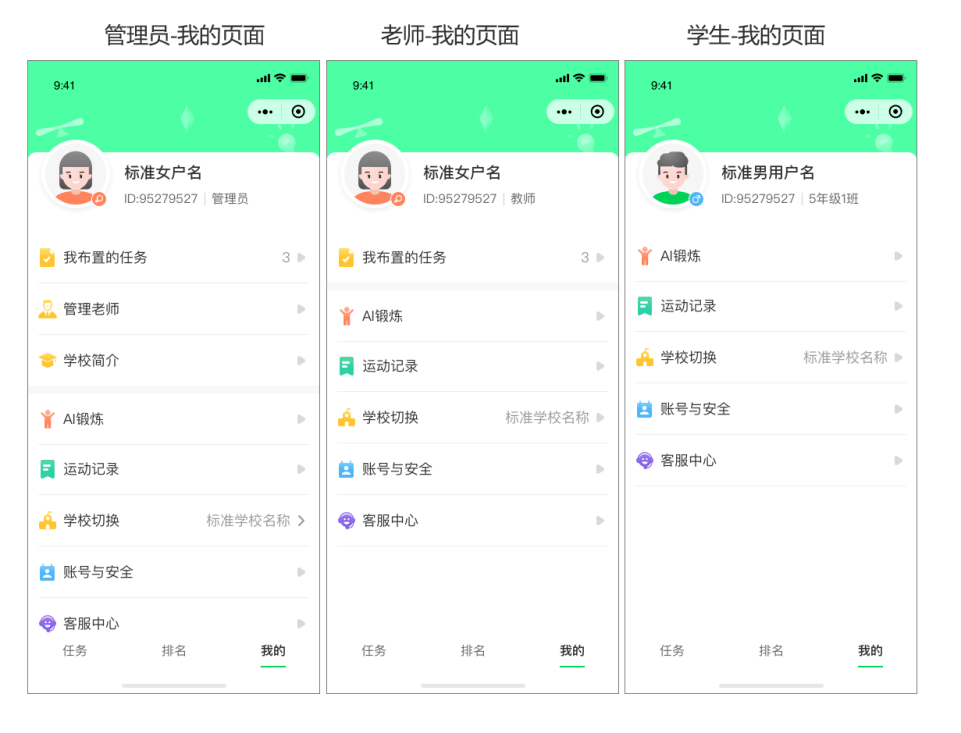Expand admin 学校切换 chevron
This screenshot has height=733, width=961.
pyautogui.click(x=302, y=521)
